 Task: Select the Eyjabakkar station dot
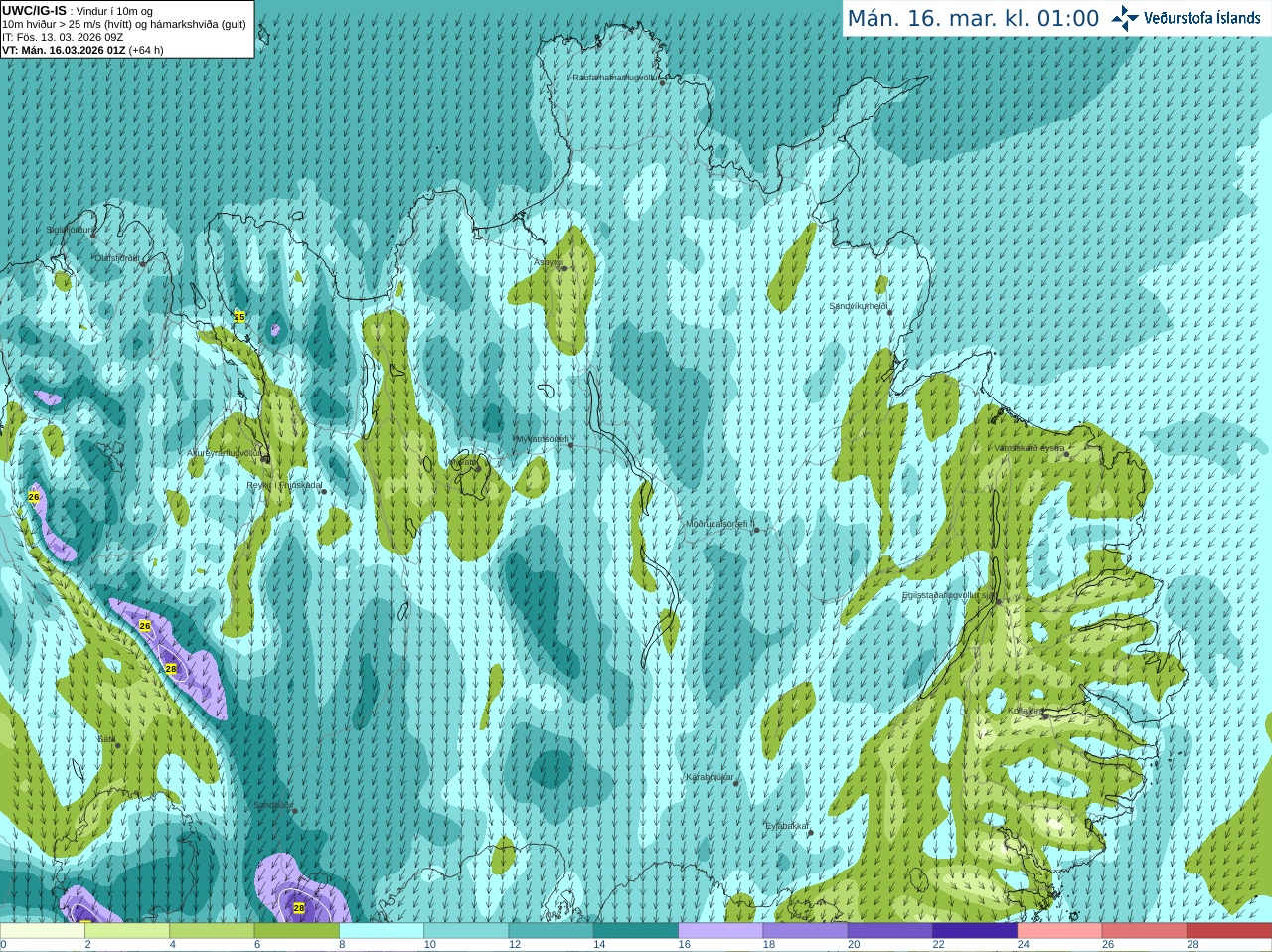(811, 833)
